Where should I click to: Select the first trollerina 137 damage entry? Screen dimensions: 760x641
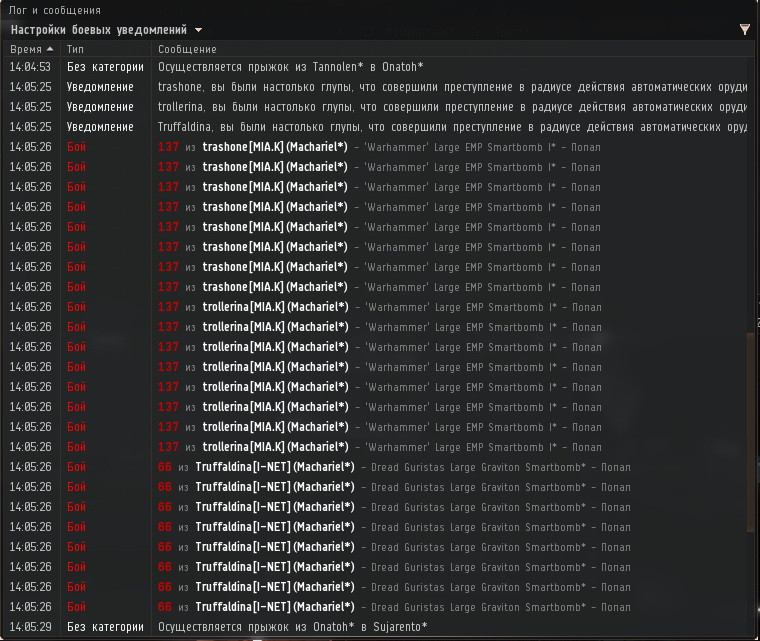[380, 307]
